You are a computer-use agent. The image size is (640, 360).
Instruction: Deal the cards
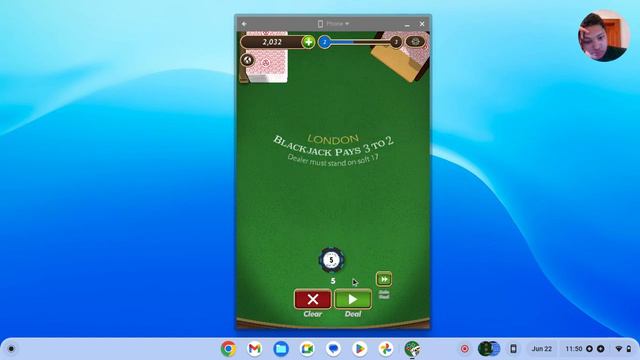click(353, 299)
